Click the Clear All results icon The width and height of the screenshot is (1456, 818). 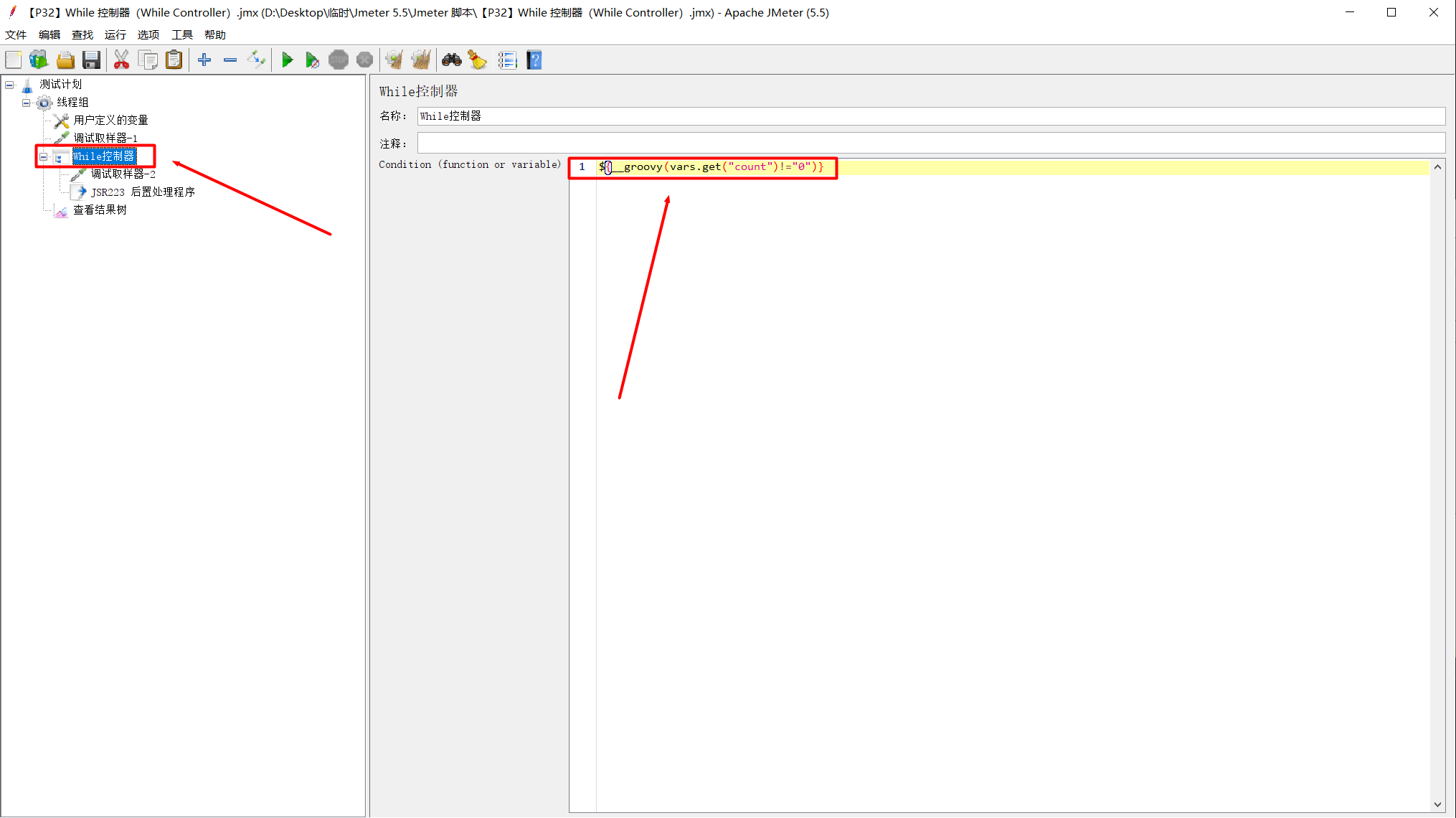pyautogui.click(x=421, y=60)
